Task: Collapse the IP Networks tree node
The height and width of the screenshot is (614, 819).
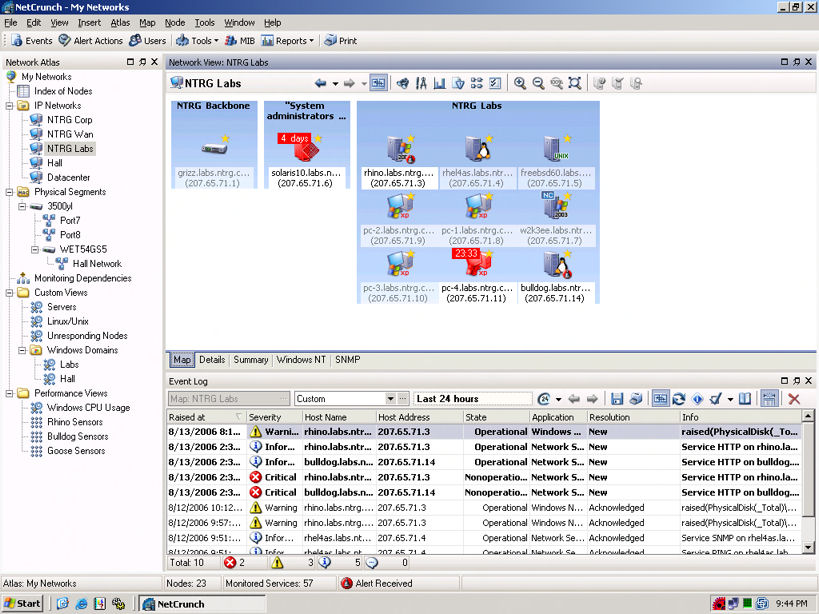Action: click(x=10, y=105)
